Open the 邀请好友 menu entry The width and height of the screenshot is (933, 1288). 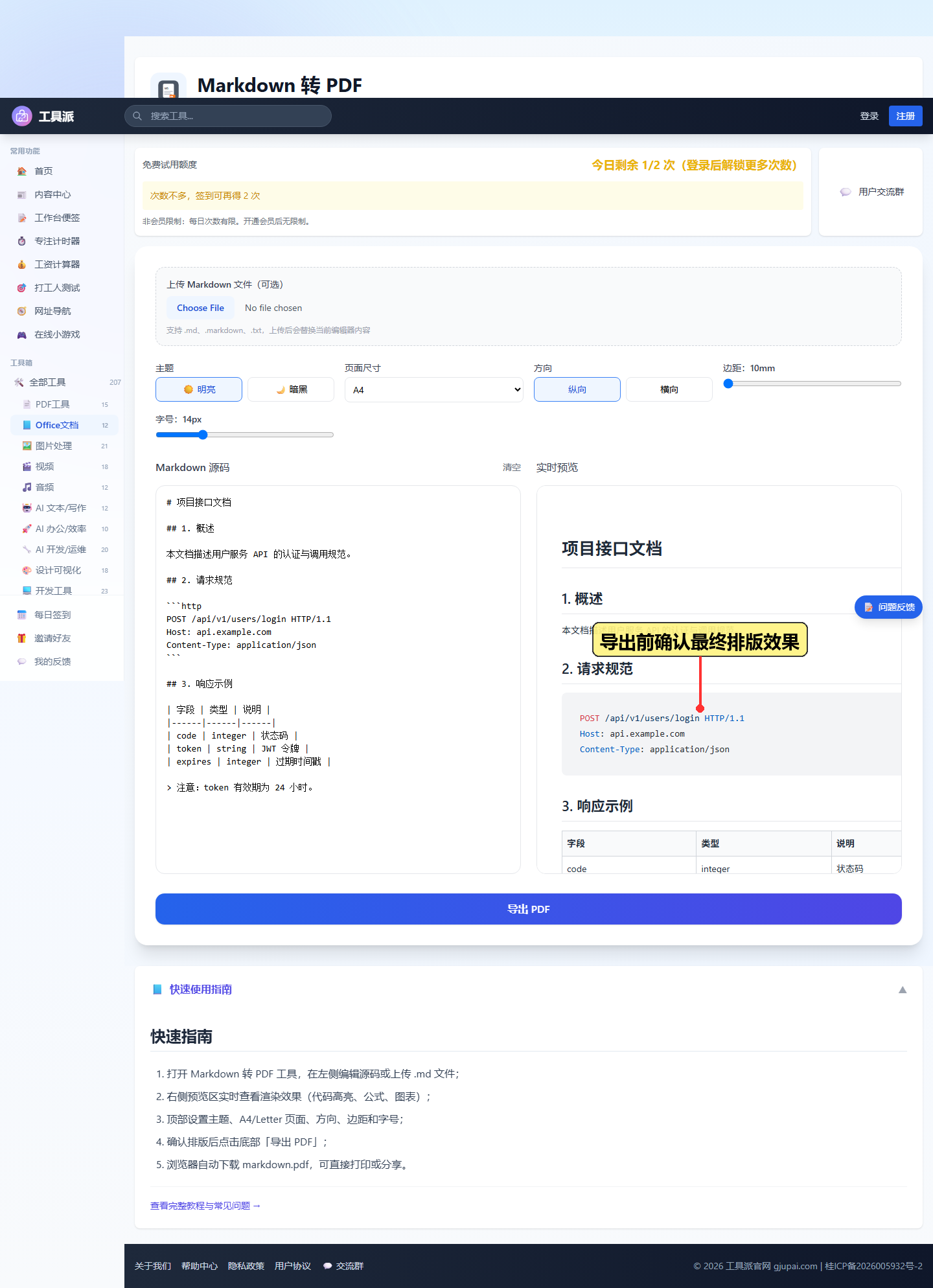[62, 638]
